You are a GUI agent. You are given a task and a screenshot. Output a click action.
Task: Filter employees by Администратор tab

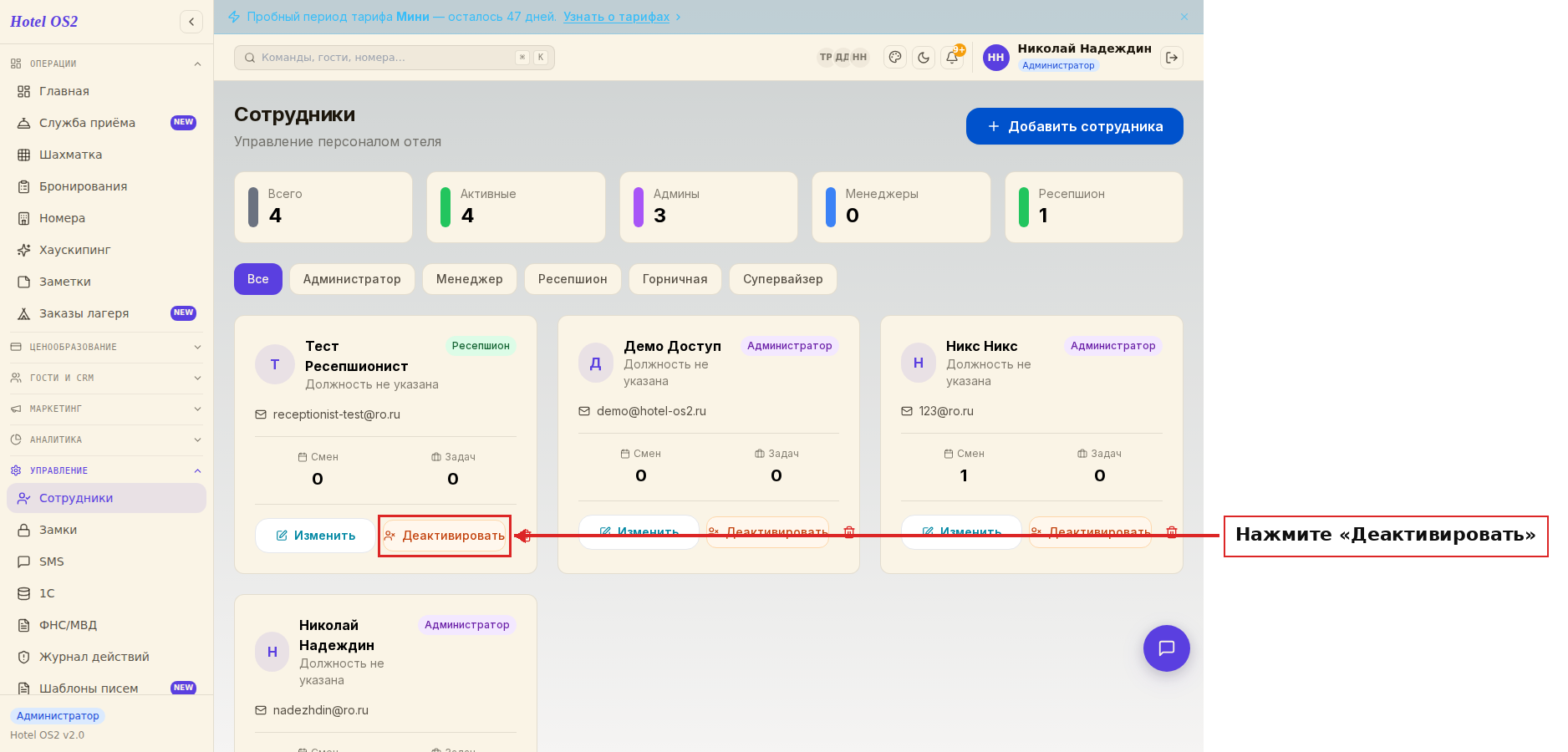click(x=352, y=279)
